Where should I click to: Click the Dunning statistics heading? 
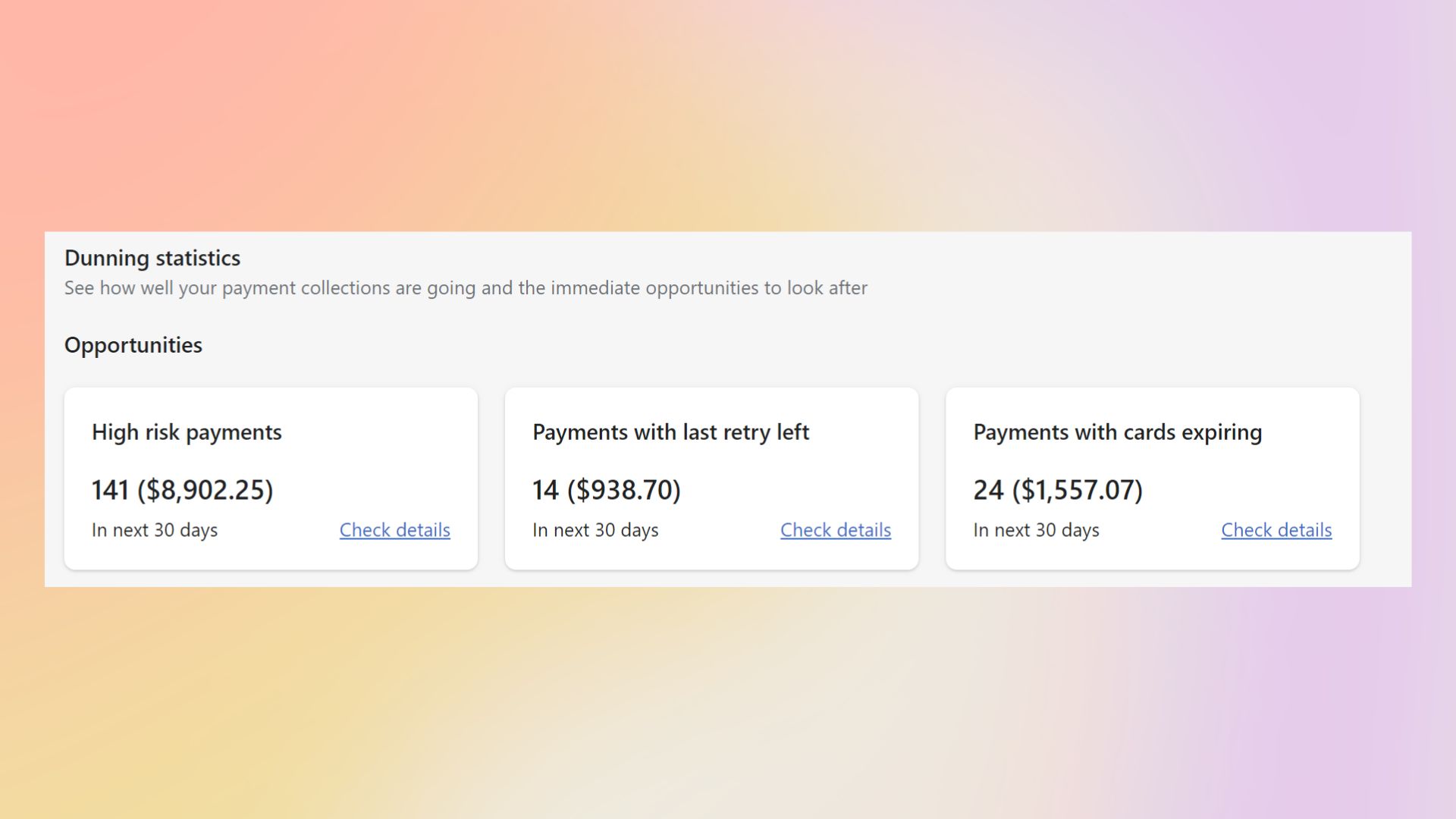tap(152, 258)
